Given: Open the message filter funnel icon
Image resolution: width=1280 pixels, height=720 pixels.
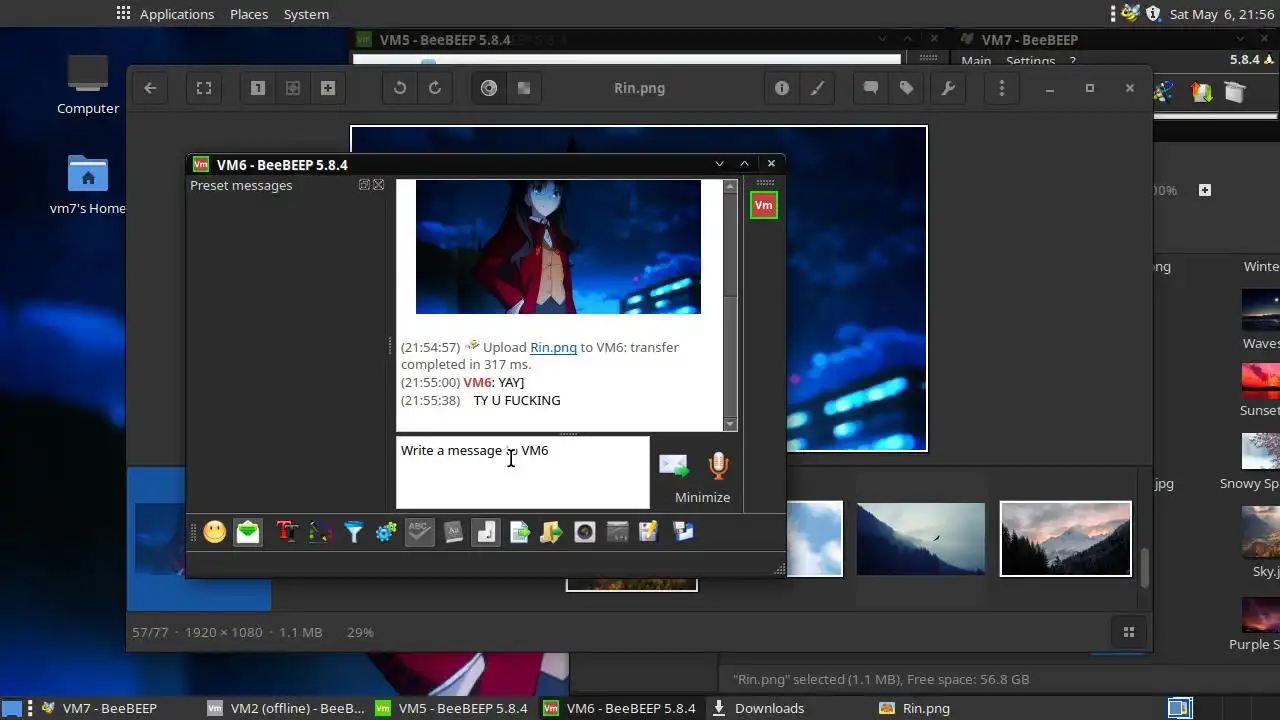Looking at the screenshot, I should [354, 532].
